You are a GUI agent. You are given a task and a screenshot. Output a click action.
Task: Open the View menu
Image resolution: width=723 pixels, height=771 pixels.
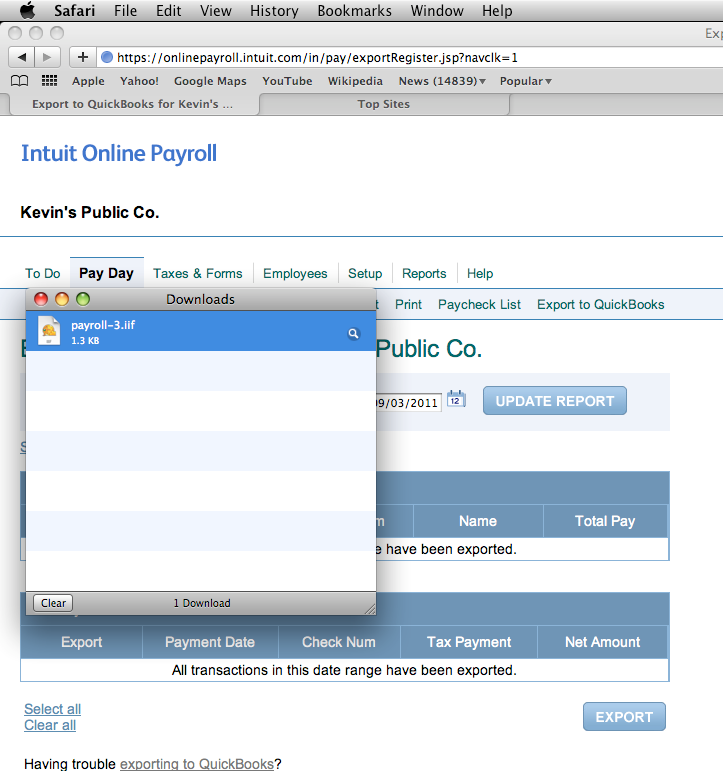215,10
